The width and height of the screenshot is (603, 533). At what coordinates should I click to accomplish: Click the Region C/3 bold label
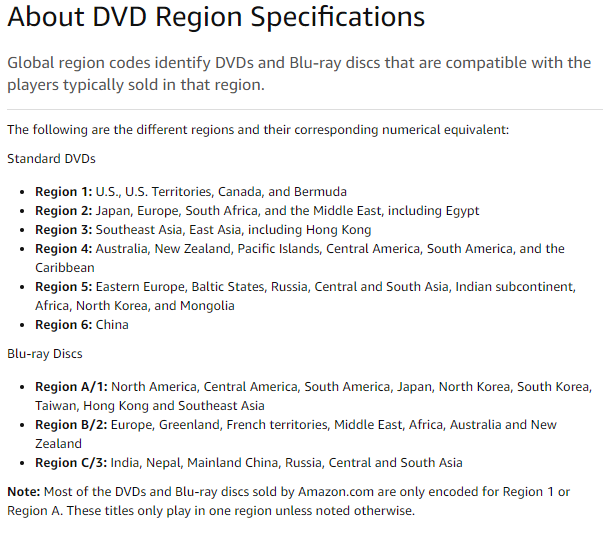[x=71, y=462]
